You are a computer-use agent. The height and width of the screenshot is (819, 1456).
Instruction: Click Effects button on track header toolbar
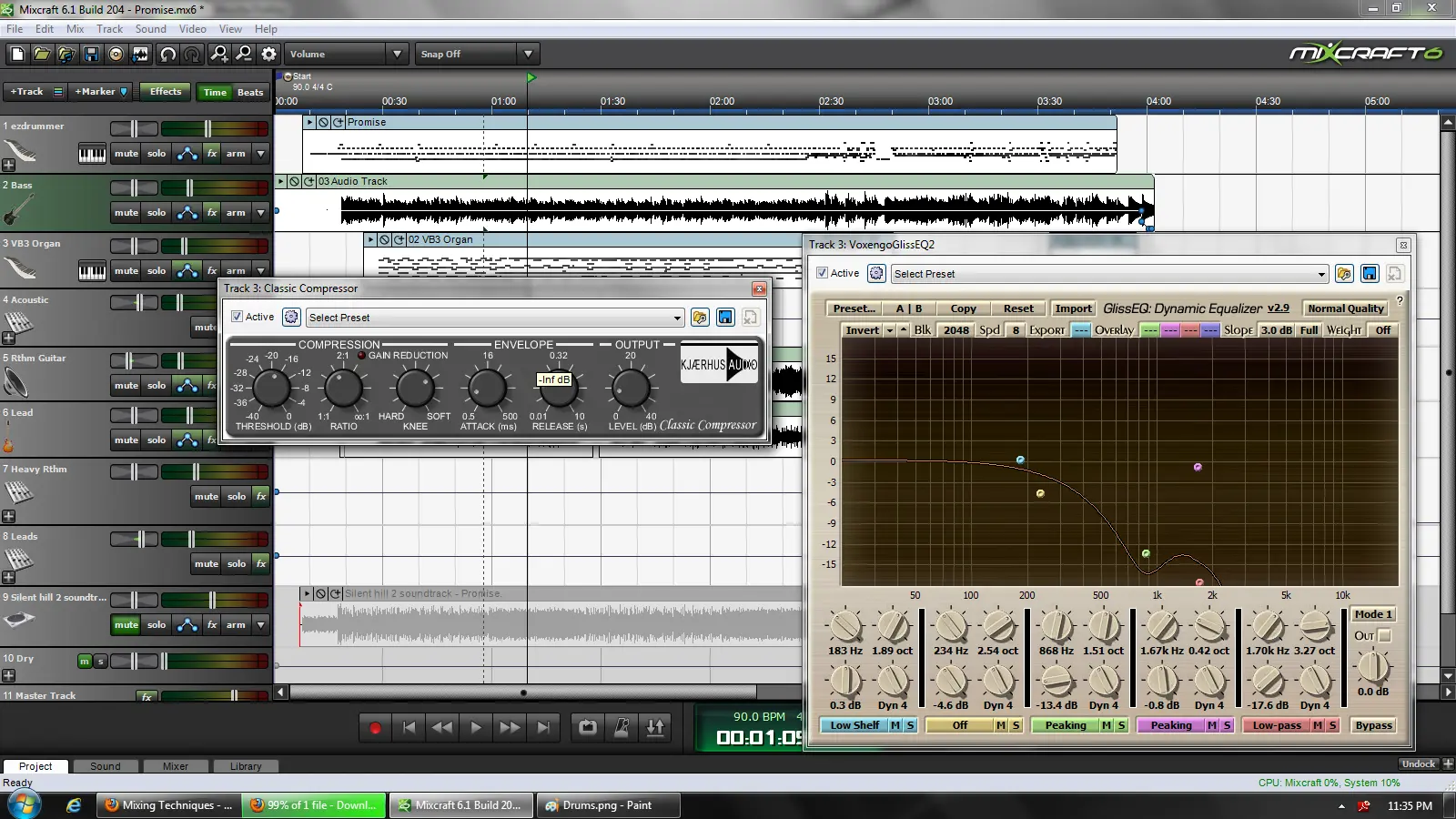(x=166, y=91)
